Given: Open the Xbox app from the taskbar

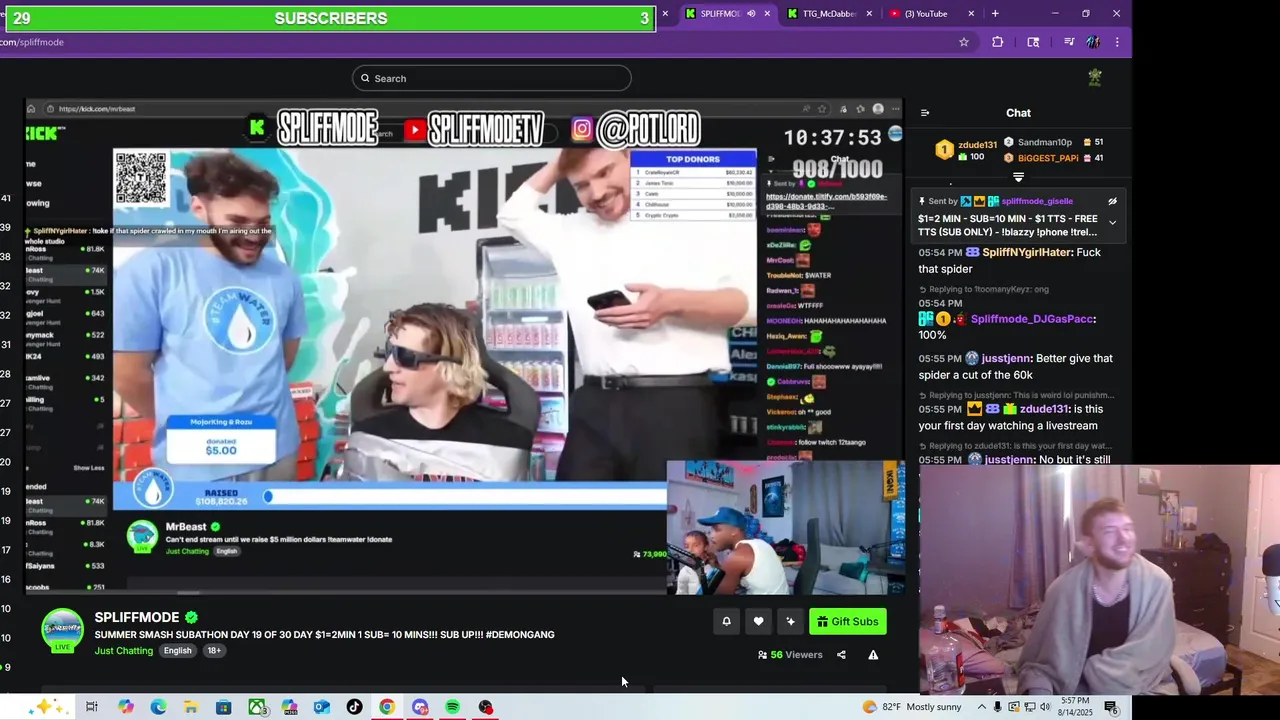Looking at the screenshot, I should click(x=256, y=707).
